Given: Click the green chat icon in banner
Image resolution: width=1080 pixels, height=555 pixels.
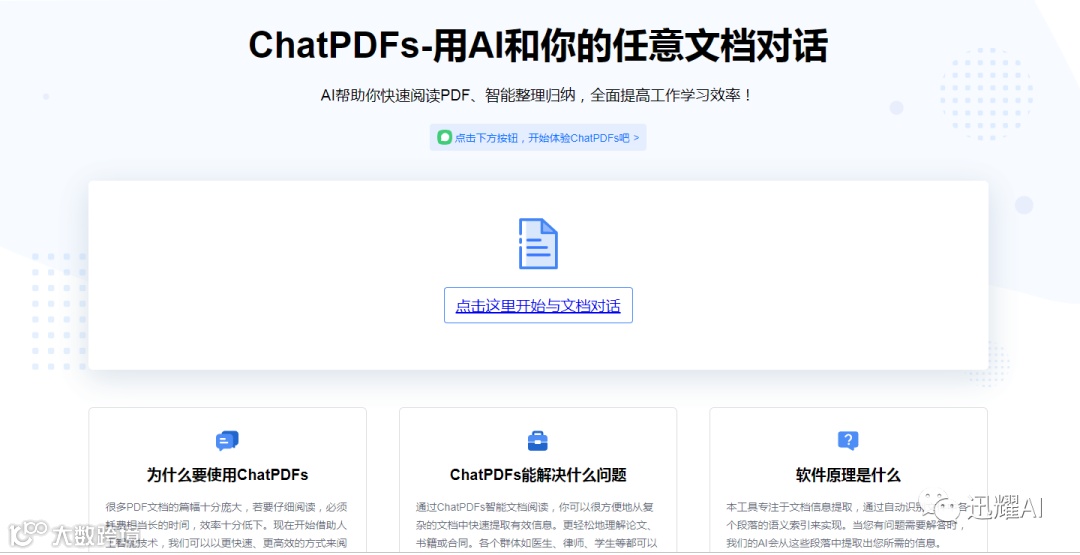Looking at the screenshot, I should tap(444, 138).
